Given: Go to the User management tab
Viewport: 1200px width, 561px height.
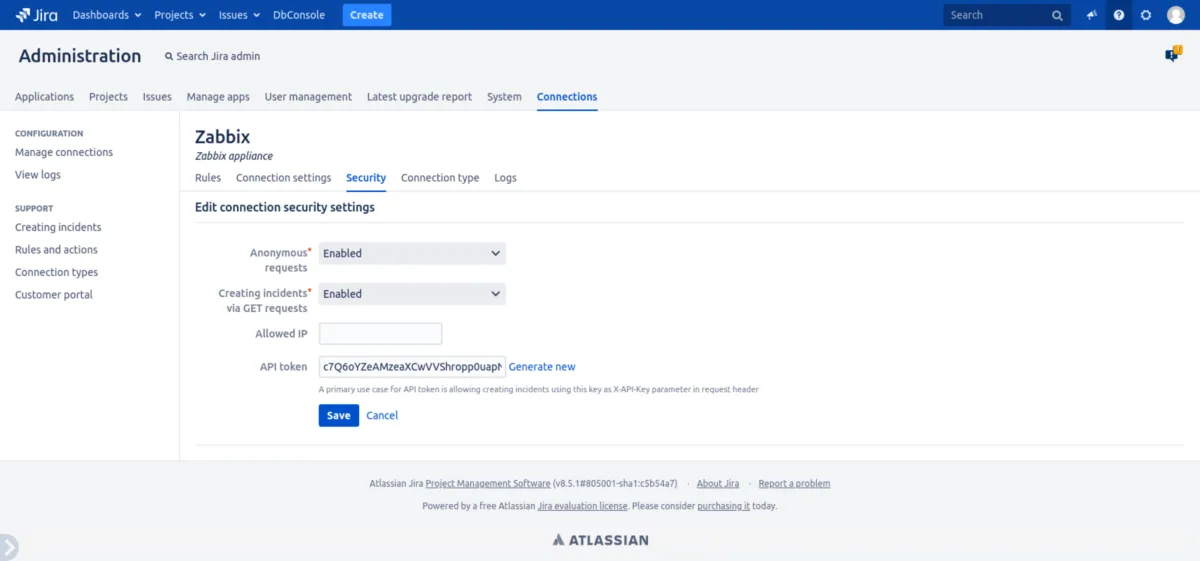Looking at the screenshot, I should click(308, 97).
